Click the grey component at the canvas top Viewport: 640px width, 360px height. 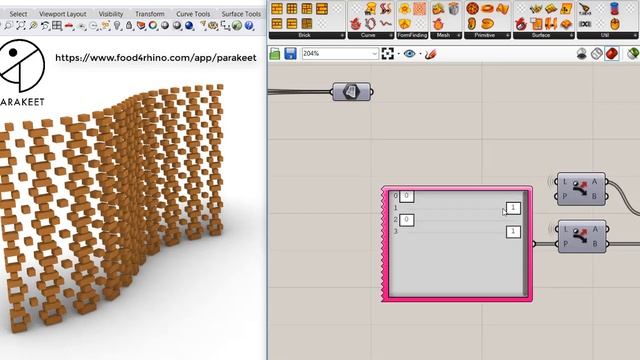(x=351, y=91)
